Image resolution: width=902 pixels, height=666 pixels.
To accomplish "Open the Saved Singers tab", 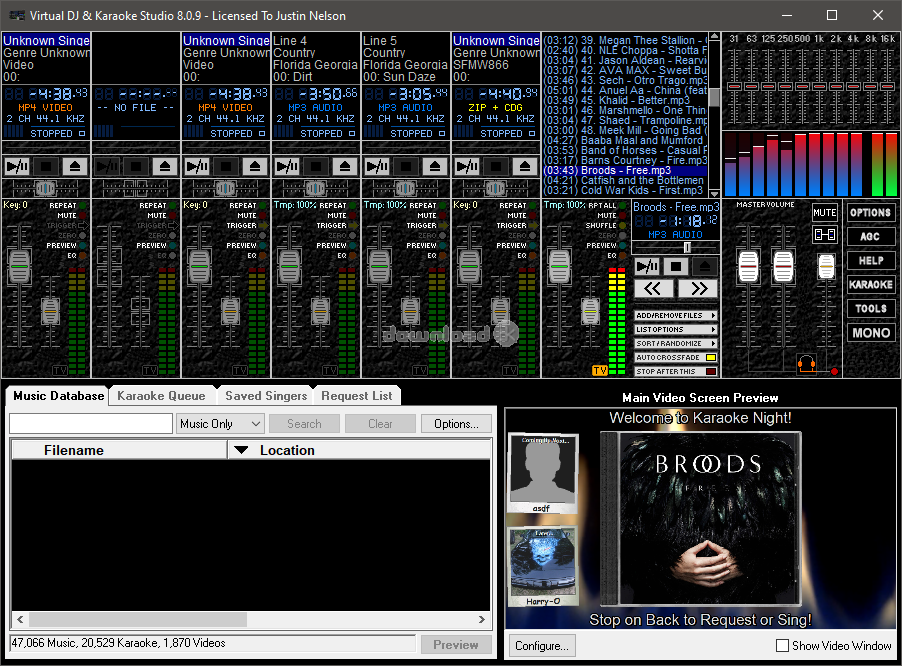I will pos(264,395).
